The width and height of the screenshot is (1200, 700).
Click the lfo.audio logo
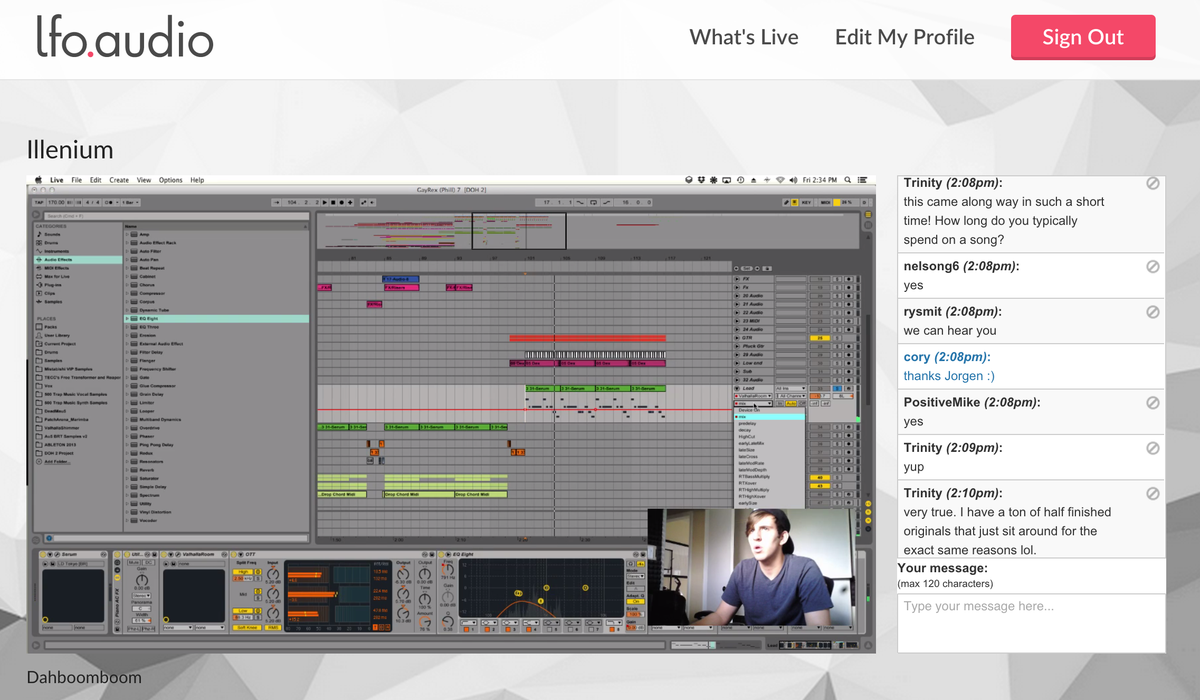(125, 38)
